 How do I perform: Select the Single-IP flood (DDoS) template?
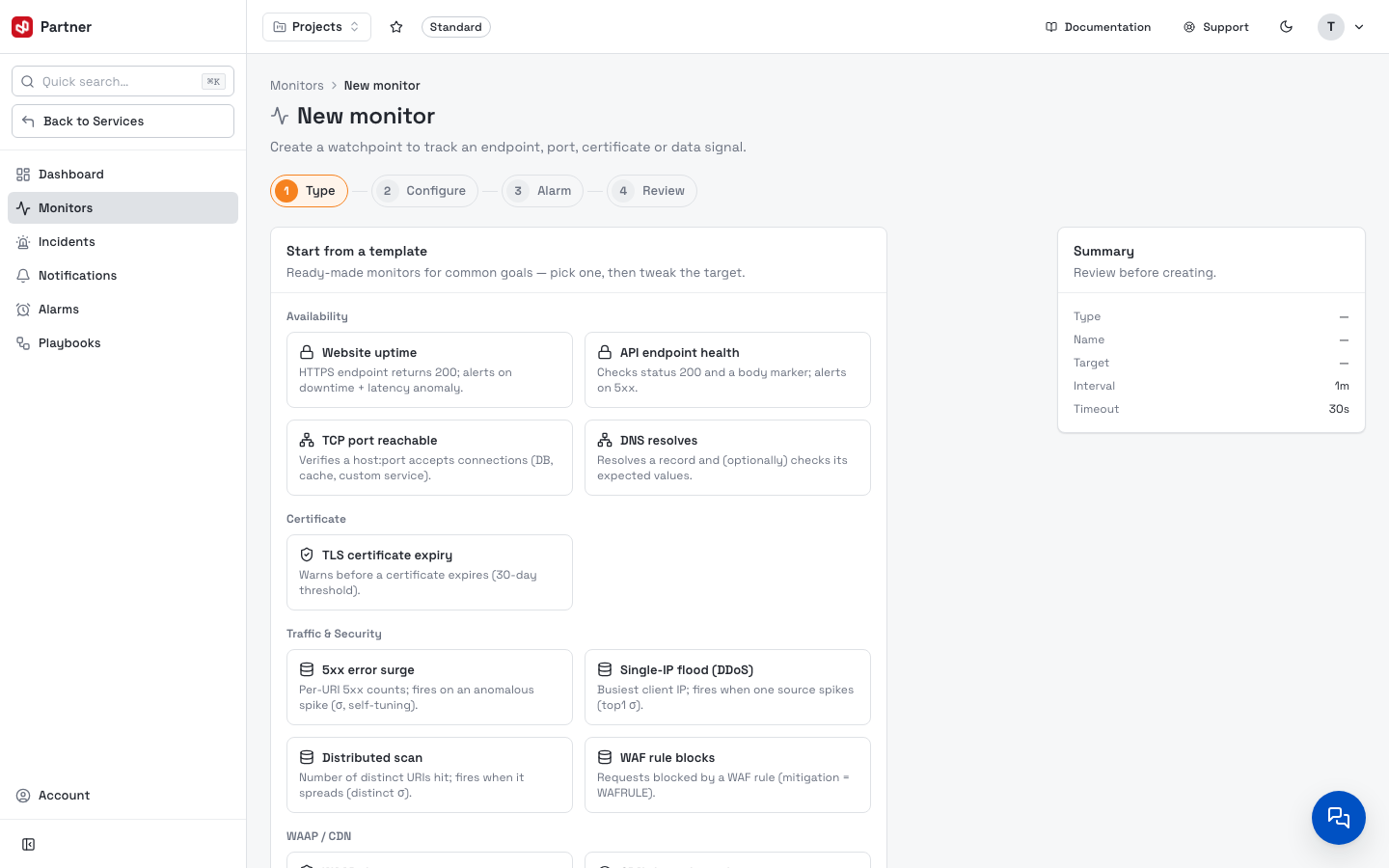tap(727, 688)
